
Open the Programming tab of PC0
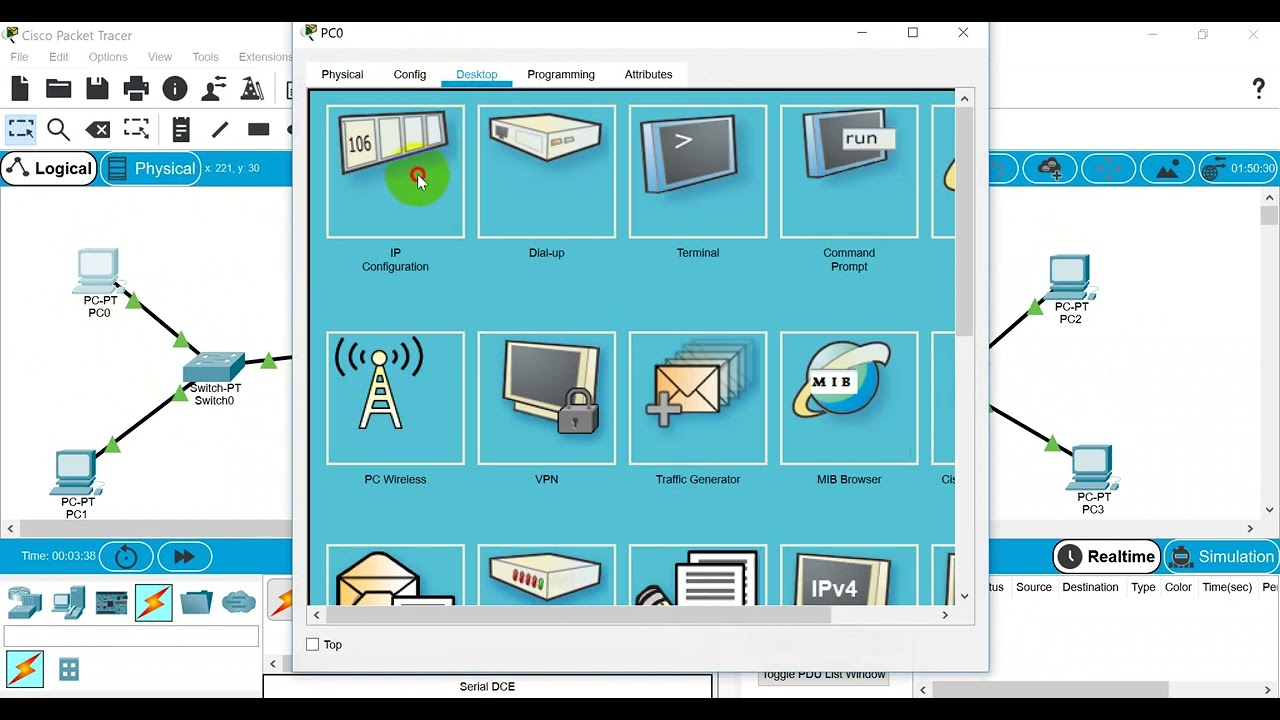click(561, 75)
